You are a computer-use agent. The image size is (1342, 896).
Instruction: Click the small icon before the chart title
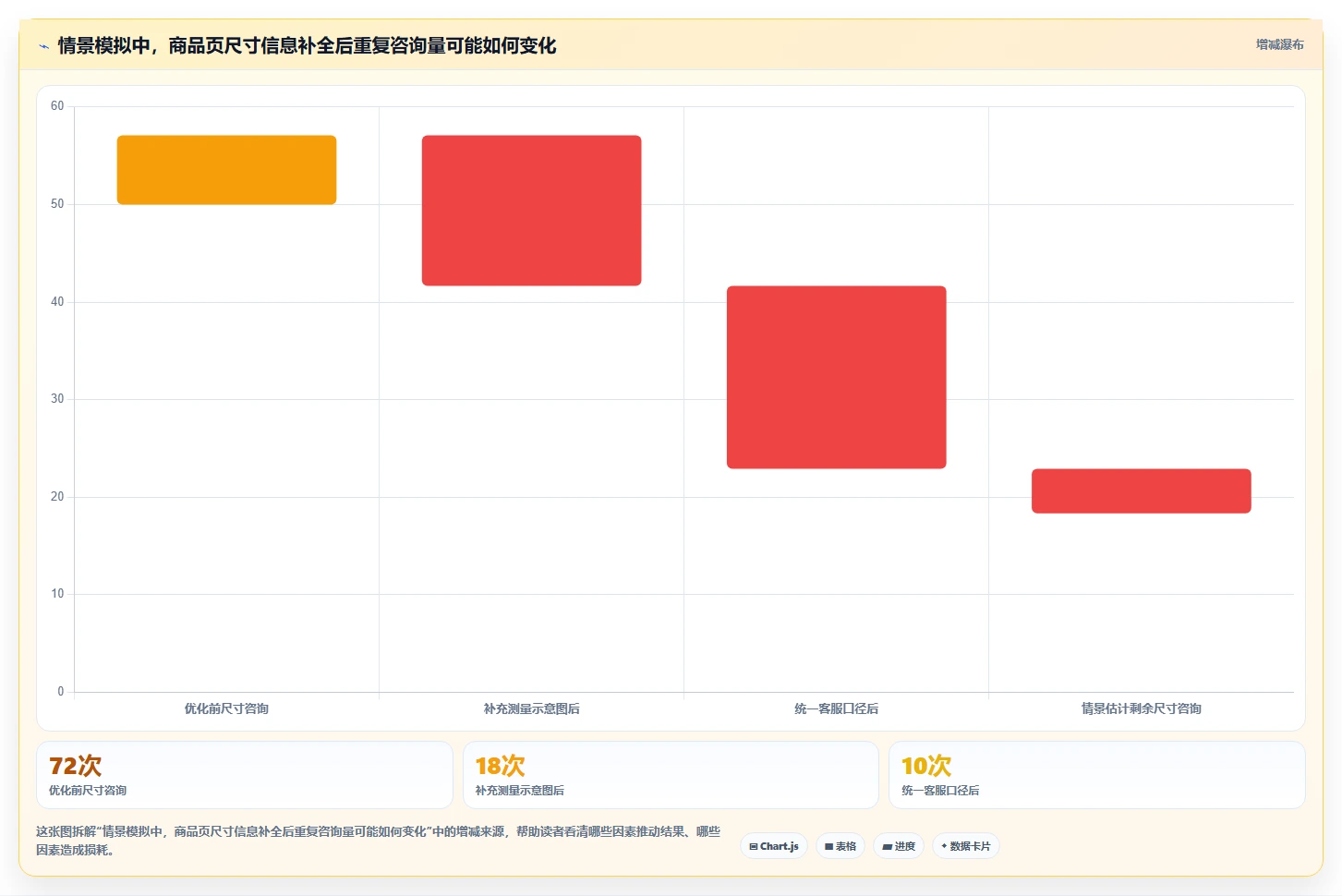[x=43, y=46]
